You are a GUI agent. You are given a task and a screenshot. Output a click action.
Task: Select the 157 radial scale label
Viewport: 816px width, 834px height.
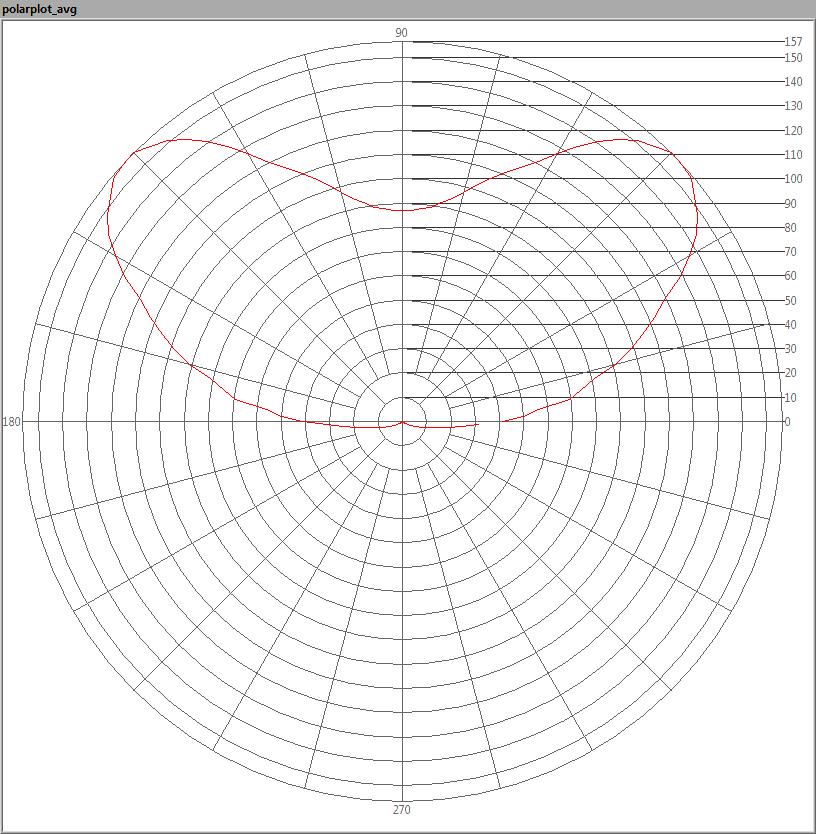click(793, 42)
